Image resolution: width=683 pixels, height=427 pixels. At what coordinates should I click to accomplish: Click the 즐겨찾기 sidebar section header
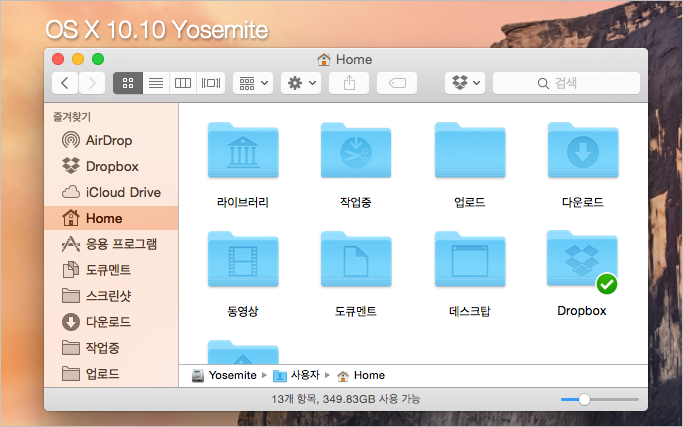pyautogui.click(x=72, y=116)
